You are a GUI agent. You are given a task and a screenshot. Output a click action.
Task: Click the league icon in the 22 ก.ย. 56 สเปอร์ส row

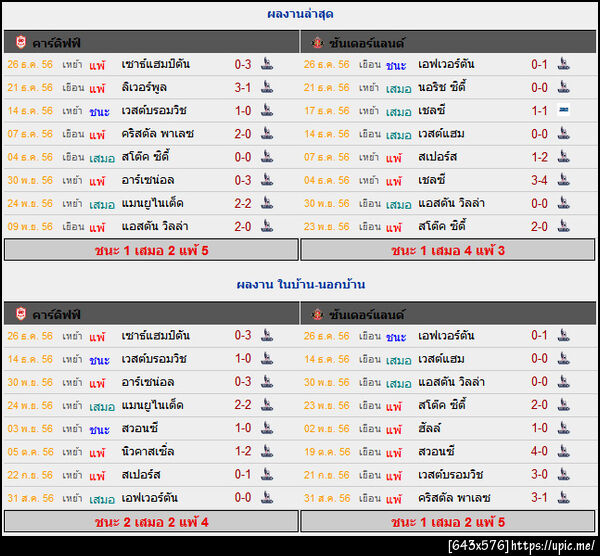pyautogui.click(x=267, y=474)
